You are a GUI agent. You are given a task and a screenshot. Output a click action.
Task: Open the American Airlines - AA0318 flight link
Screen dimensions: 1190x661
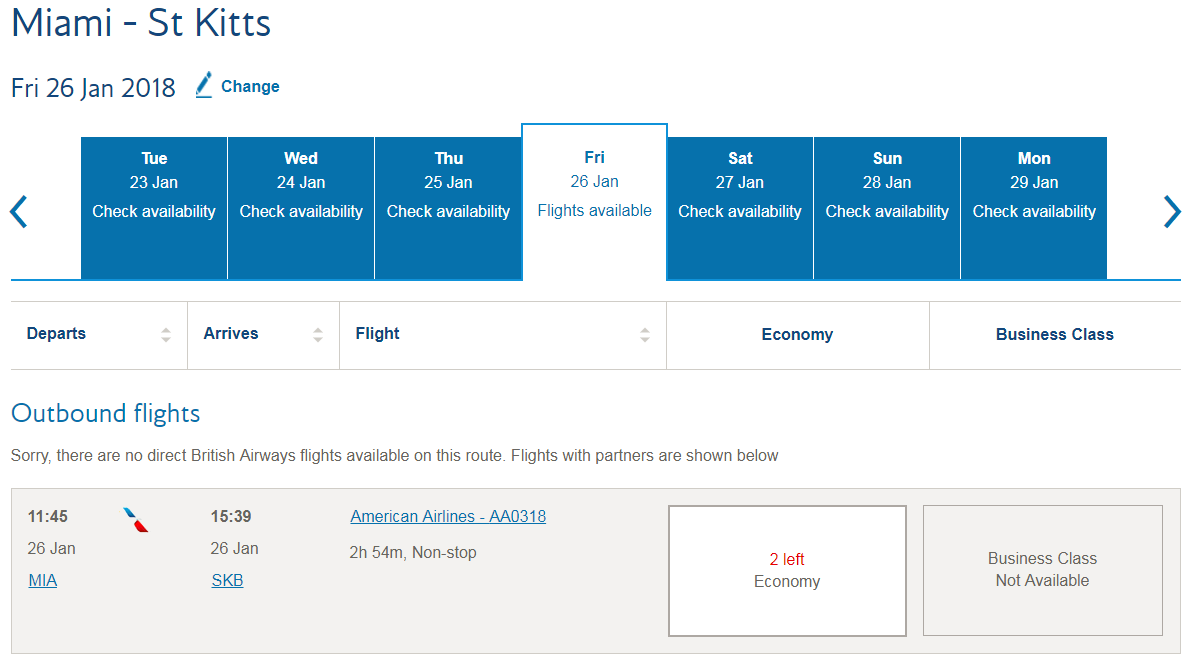point(448,516)
